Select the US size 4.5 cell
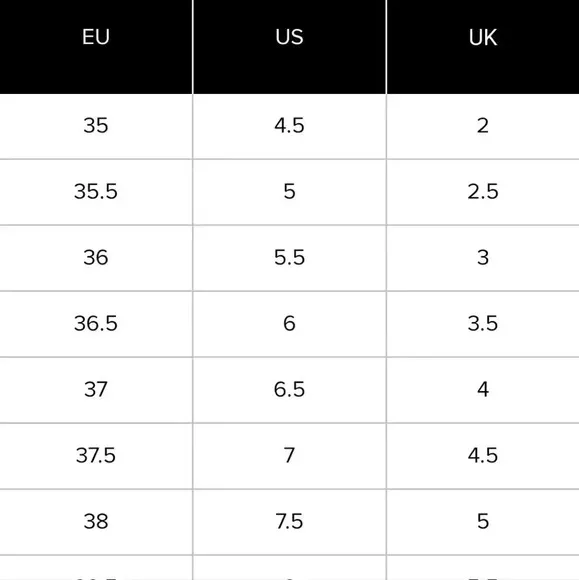Viewport: 579px width, 580px height. pyautogui.click(x=289, y=125)
